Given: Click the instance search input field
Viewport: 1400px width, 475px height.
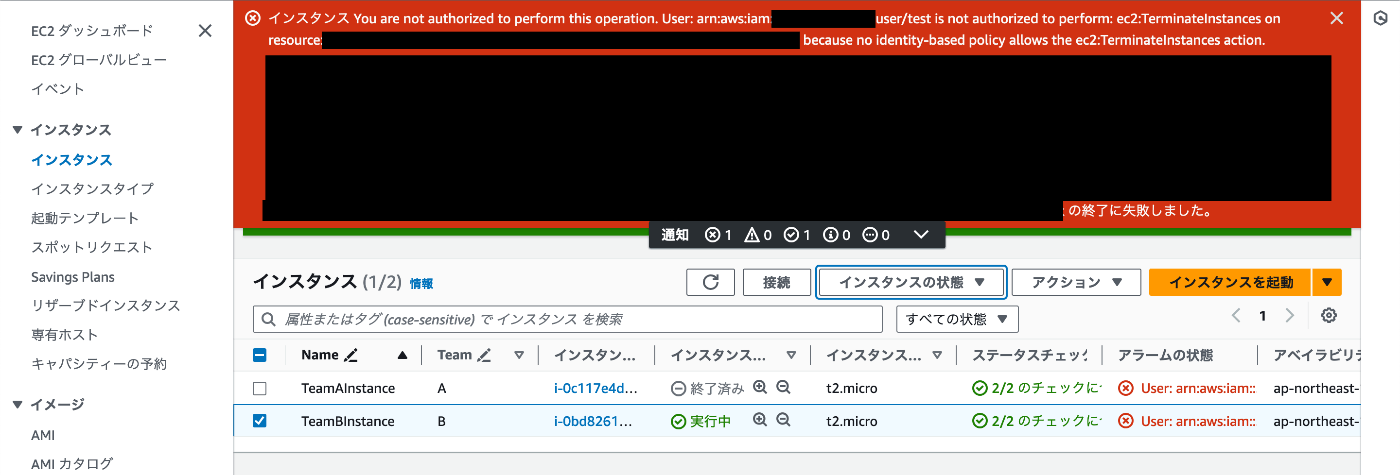Looking at the screenshot, I should click(x=568, y=319).
